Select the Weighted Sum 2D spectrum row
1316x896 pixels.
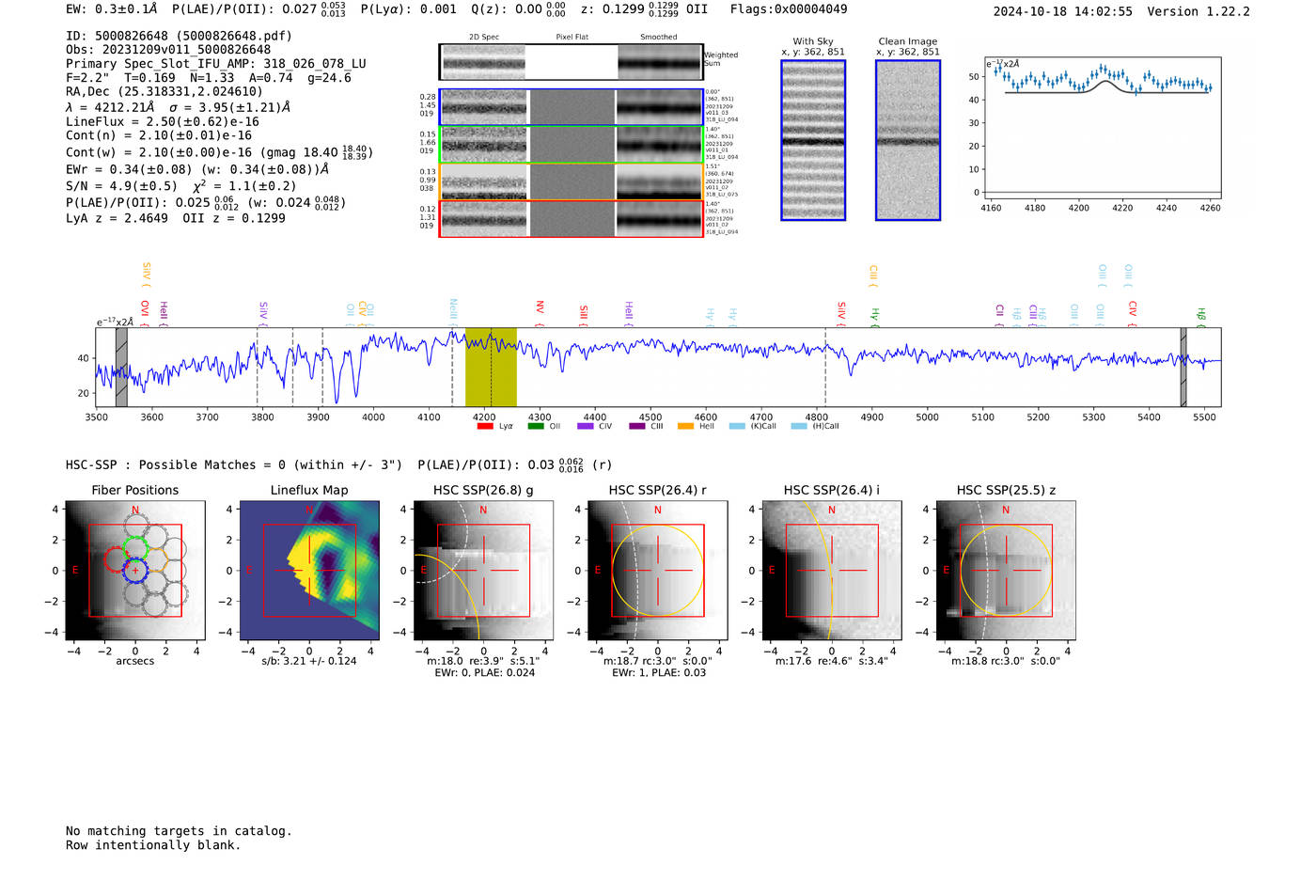[572, 62]
